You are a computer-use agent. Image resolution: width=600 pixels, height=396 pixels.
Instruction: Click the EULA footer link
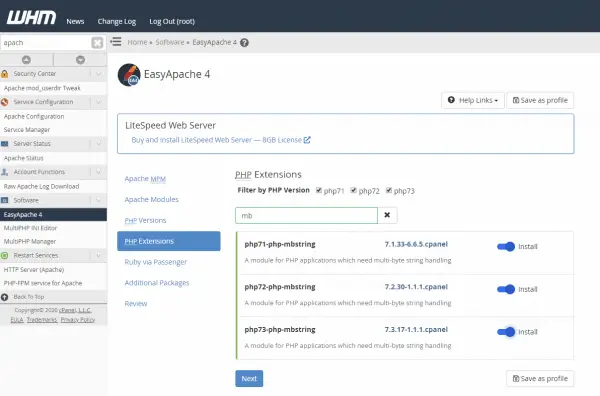pos(17,320)
